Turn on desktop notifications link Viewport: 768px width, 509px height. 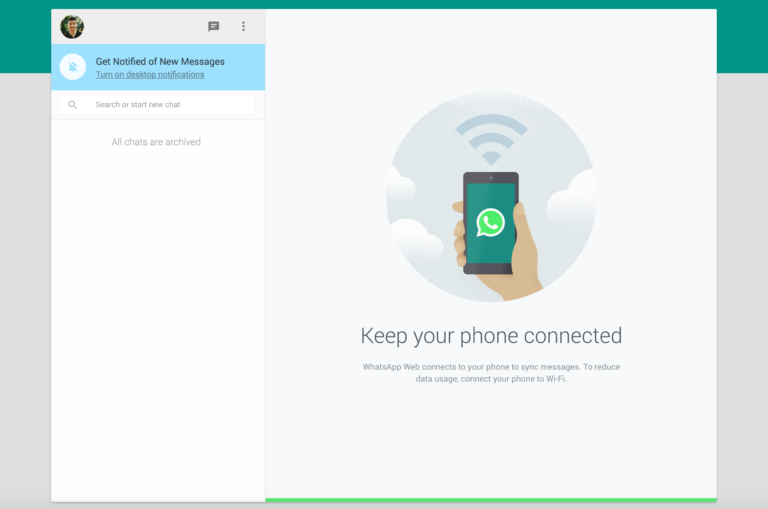pyautogui.click(x=150, y=74)
